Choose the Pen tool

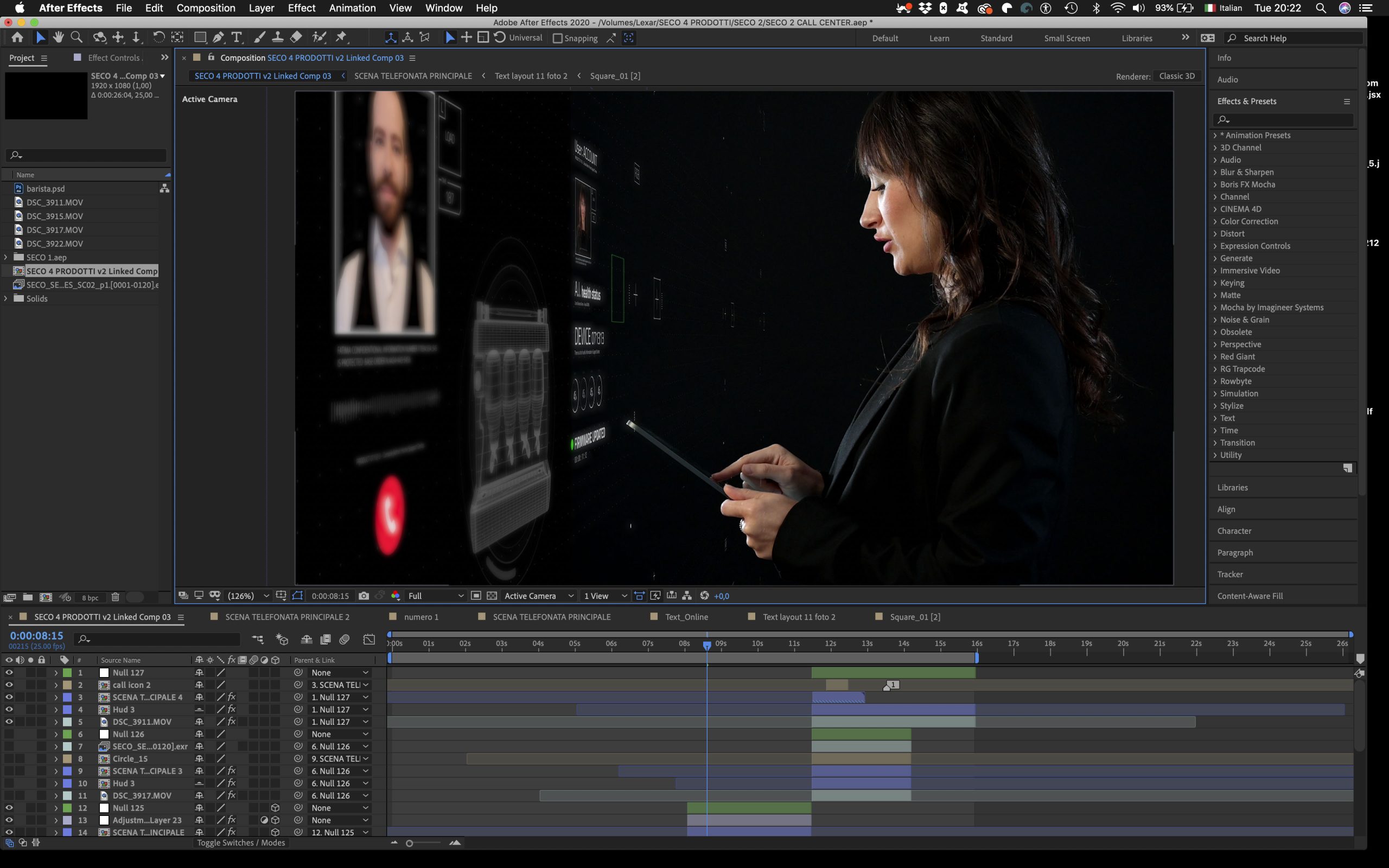tap(218, 38)
